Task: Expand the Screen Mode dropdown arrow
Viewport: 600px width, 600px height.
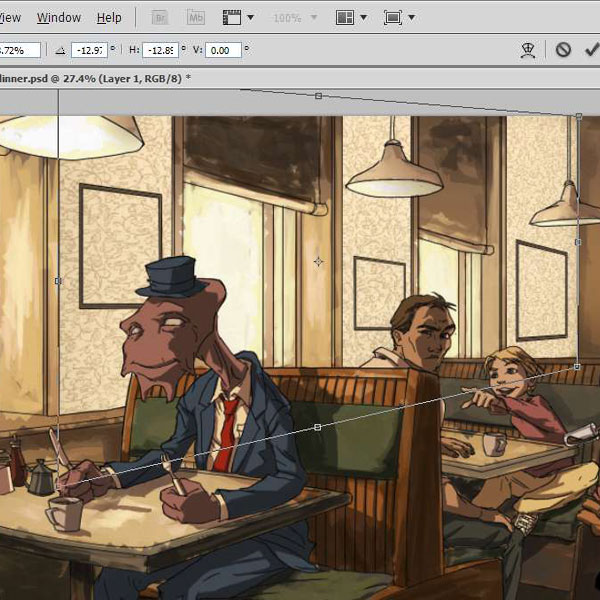Action: (x=411, y=18)
